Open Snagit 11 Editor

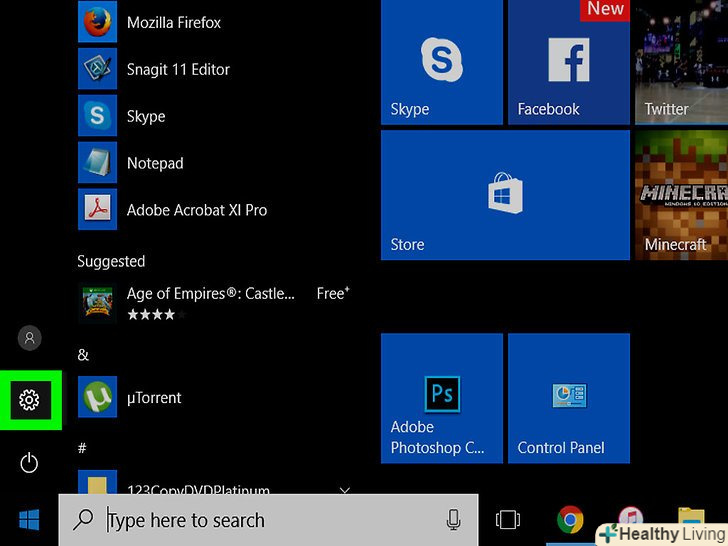click(177, 69)
